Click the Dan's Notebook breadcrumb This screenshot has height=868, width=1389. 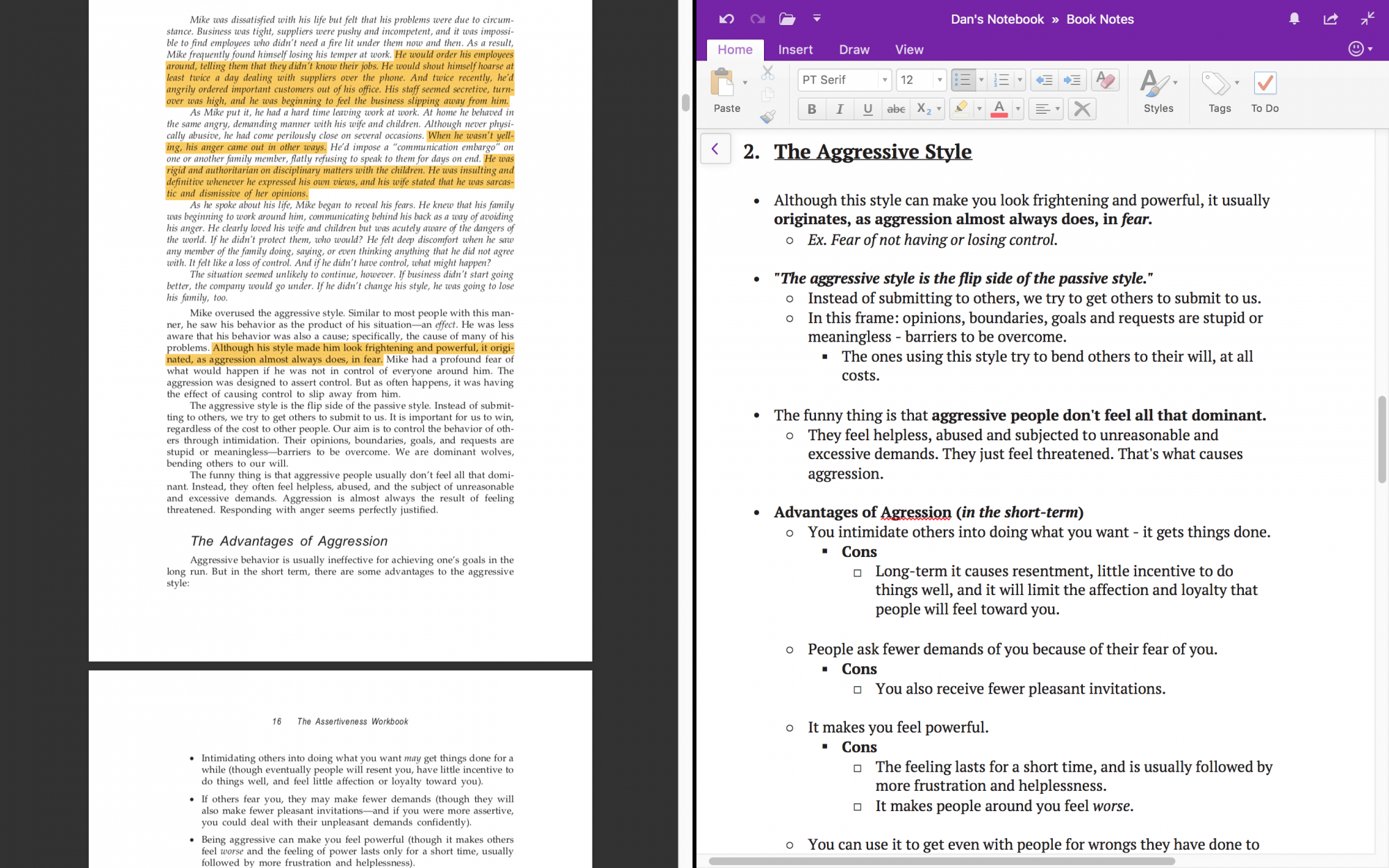coord(997,19)
